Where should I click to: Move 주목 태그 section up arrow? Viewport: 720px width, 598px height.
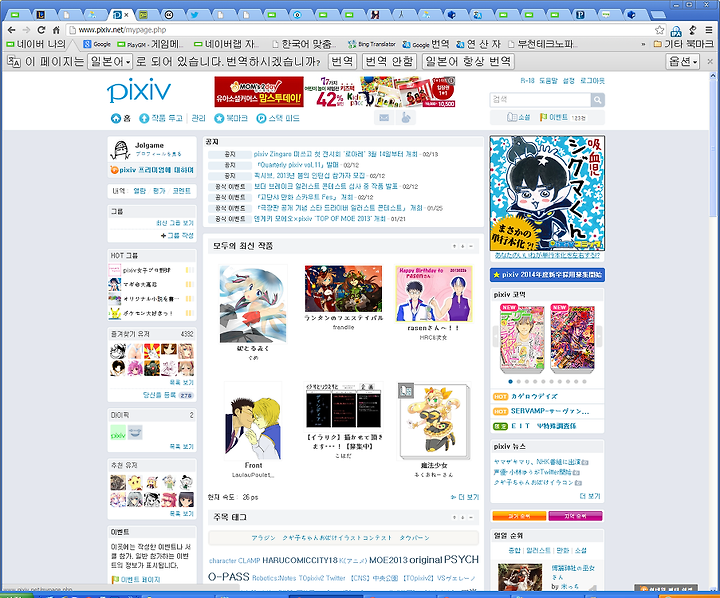click(455, 518)
